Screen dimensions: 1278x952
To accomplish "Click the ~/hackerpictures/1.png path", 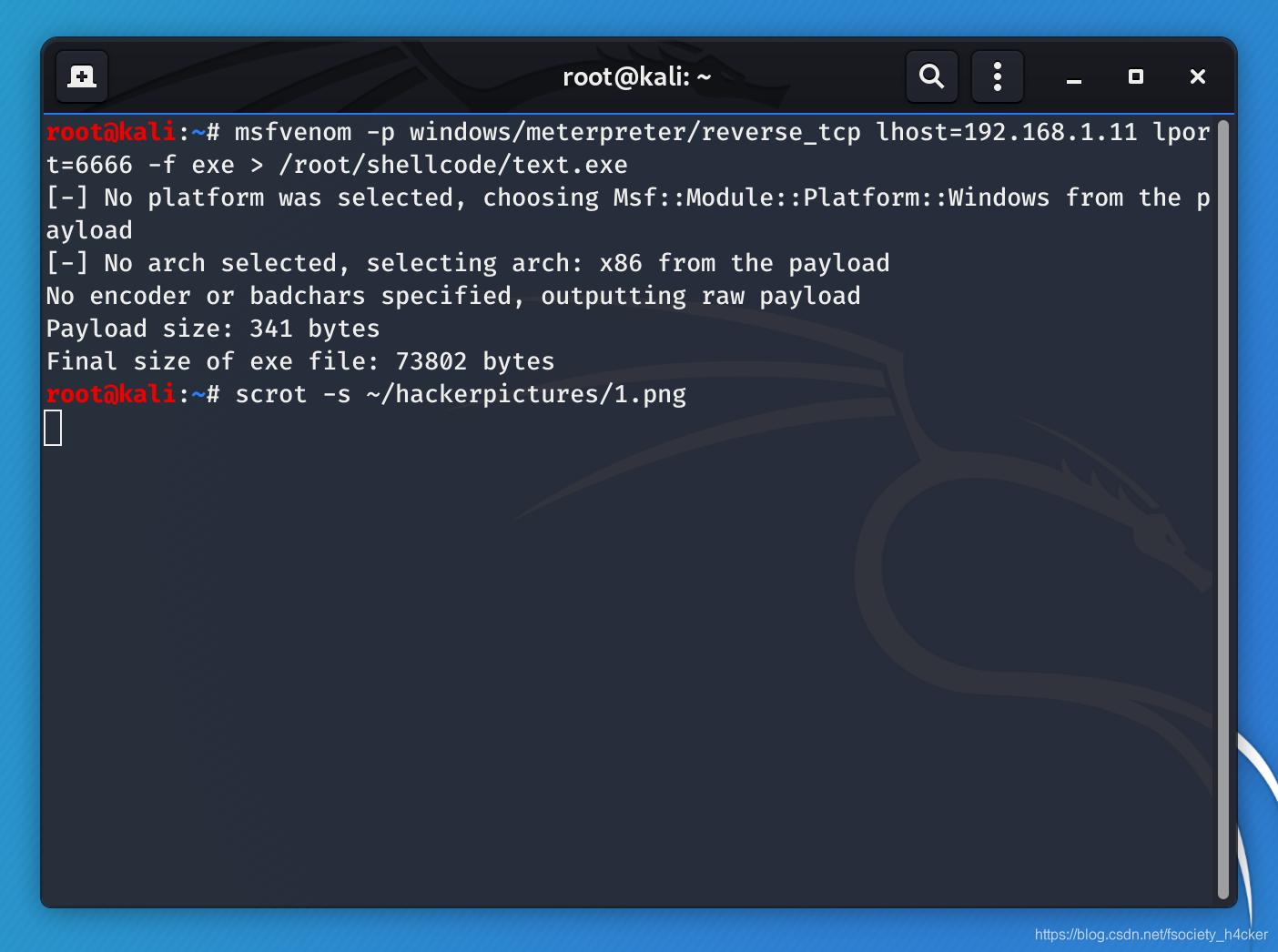I will [526, 394].
